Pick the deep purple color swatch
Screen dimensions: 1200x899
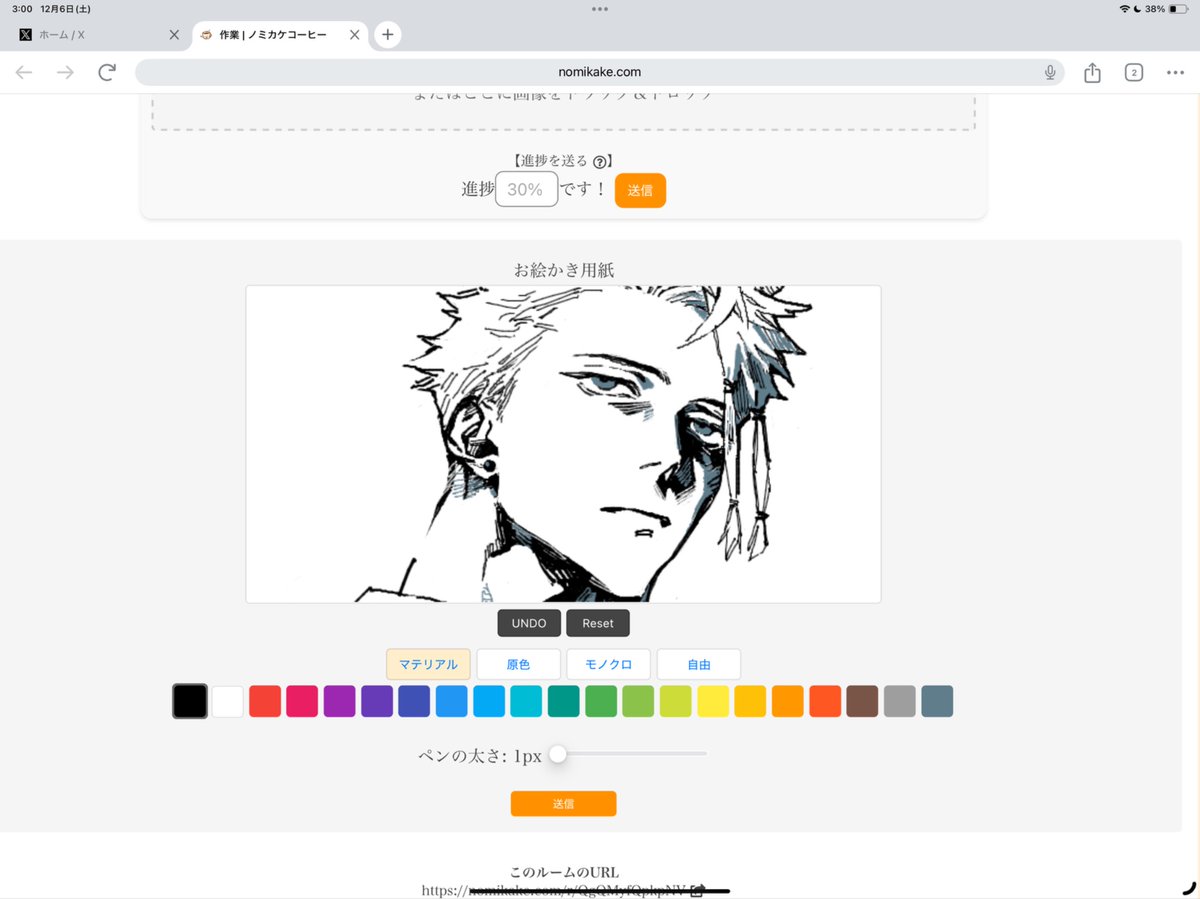(x=377, y=701)
